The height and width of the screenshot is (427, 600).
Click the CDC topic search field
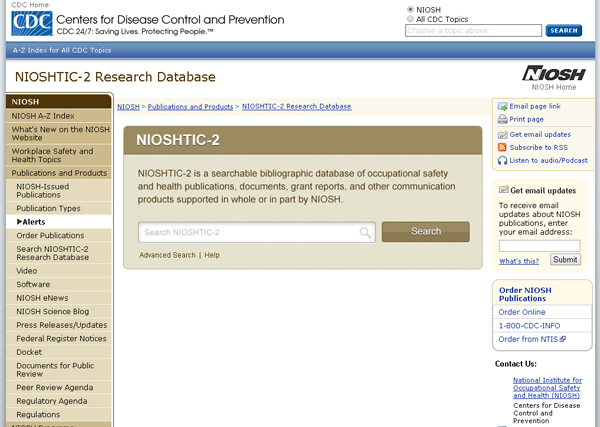pyautogui.click(x=473, y=31)
